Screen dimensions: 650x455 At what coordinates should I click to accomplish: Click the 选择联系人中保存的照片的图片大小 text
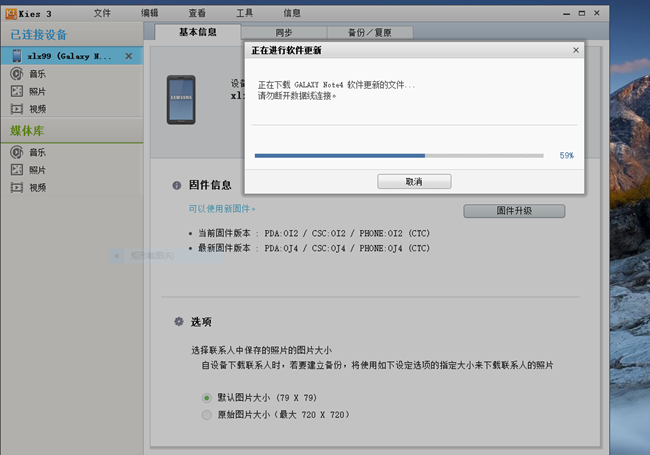pyautogui.click(x=261, y=351)
